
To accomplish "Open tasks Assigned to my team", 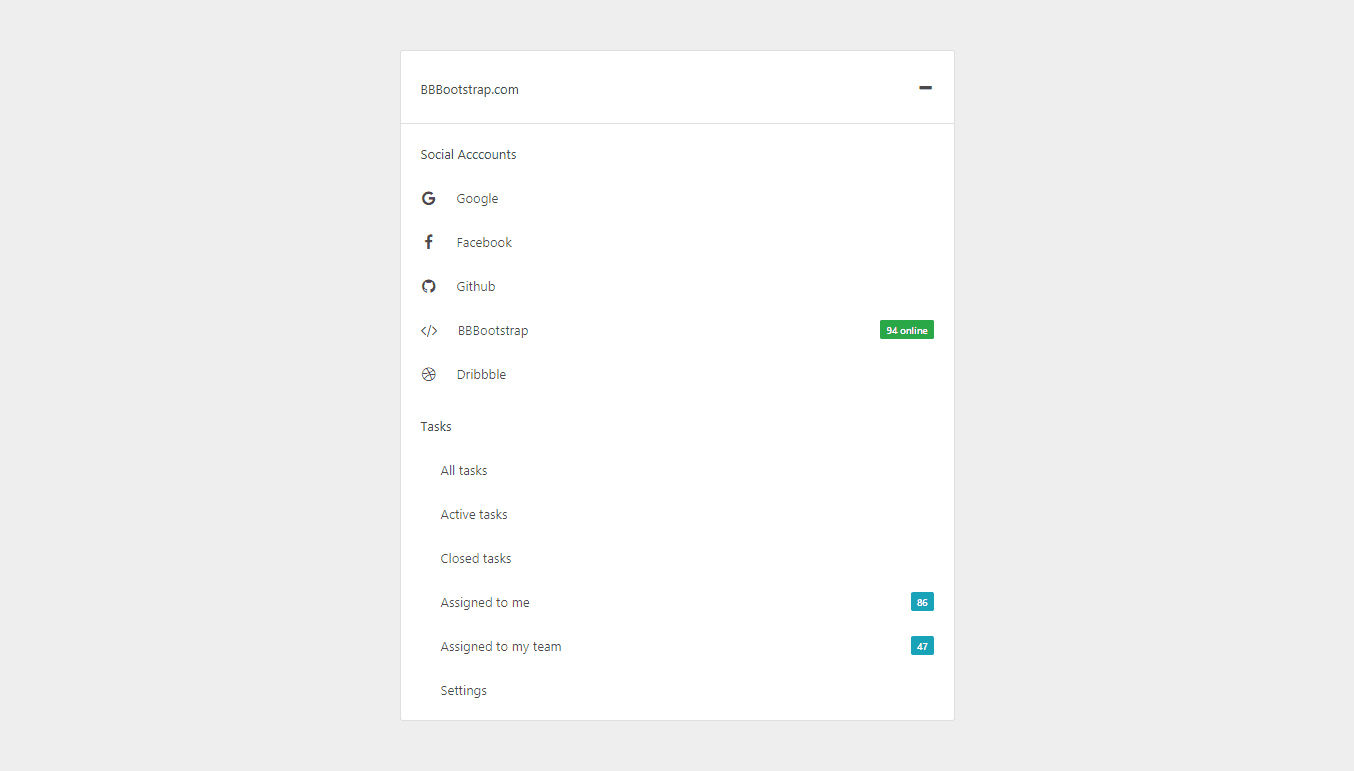I will (501, 646).
